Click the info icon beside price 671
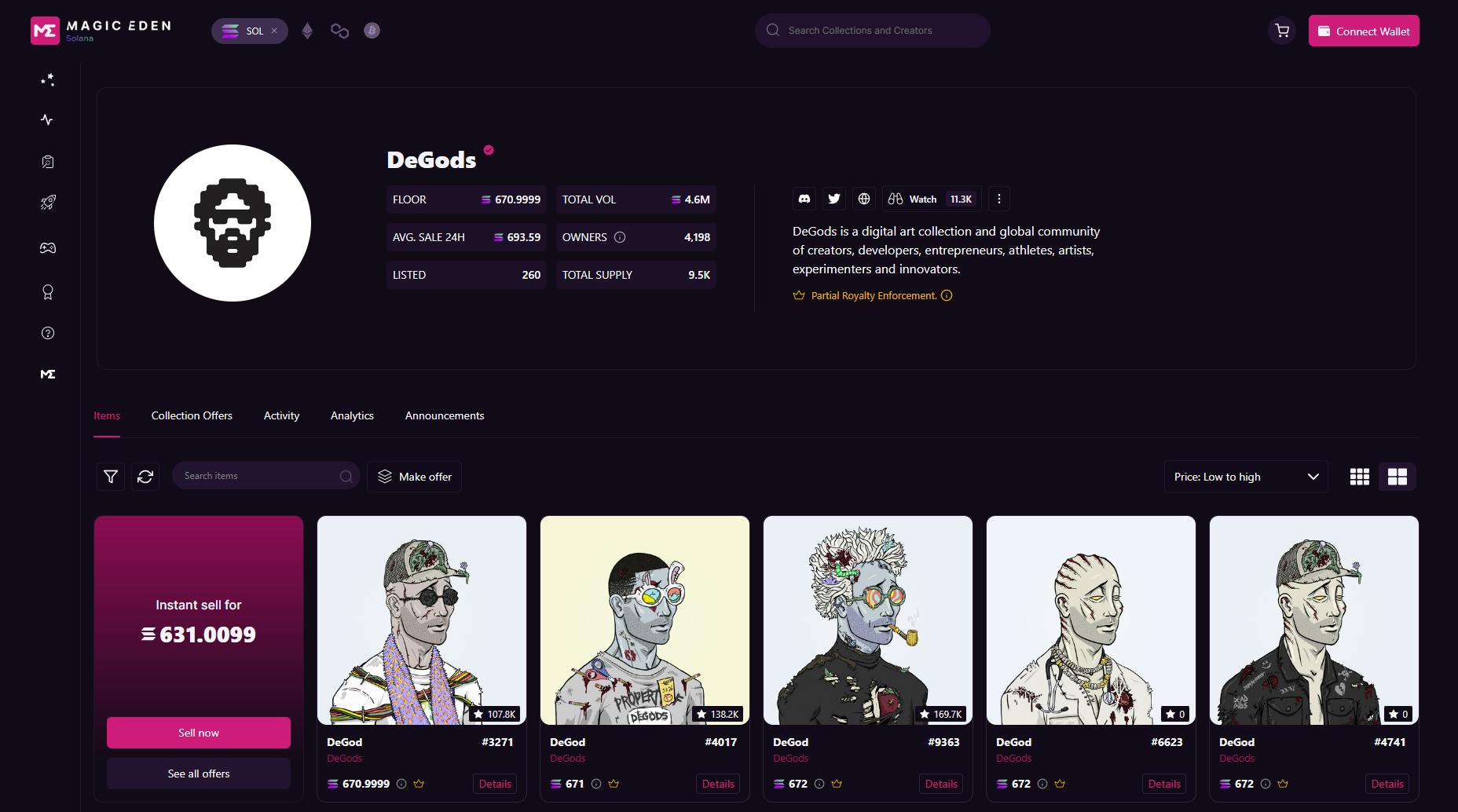The height and width of the screenshot is (812, 1458). click(x=596, y=784)
